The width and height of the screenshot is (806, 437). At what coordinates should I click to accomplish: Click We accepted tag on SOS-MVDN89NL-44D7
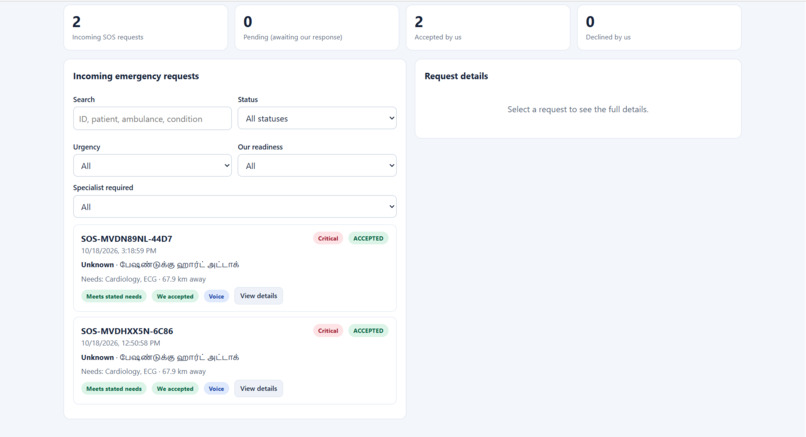pos(175,297)
